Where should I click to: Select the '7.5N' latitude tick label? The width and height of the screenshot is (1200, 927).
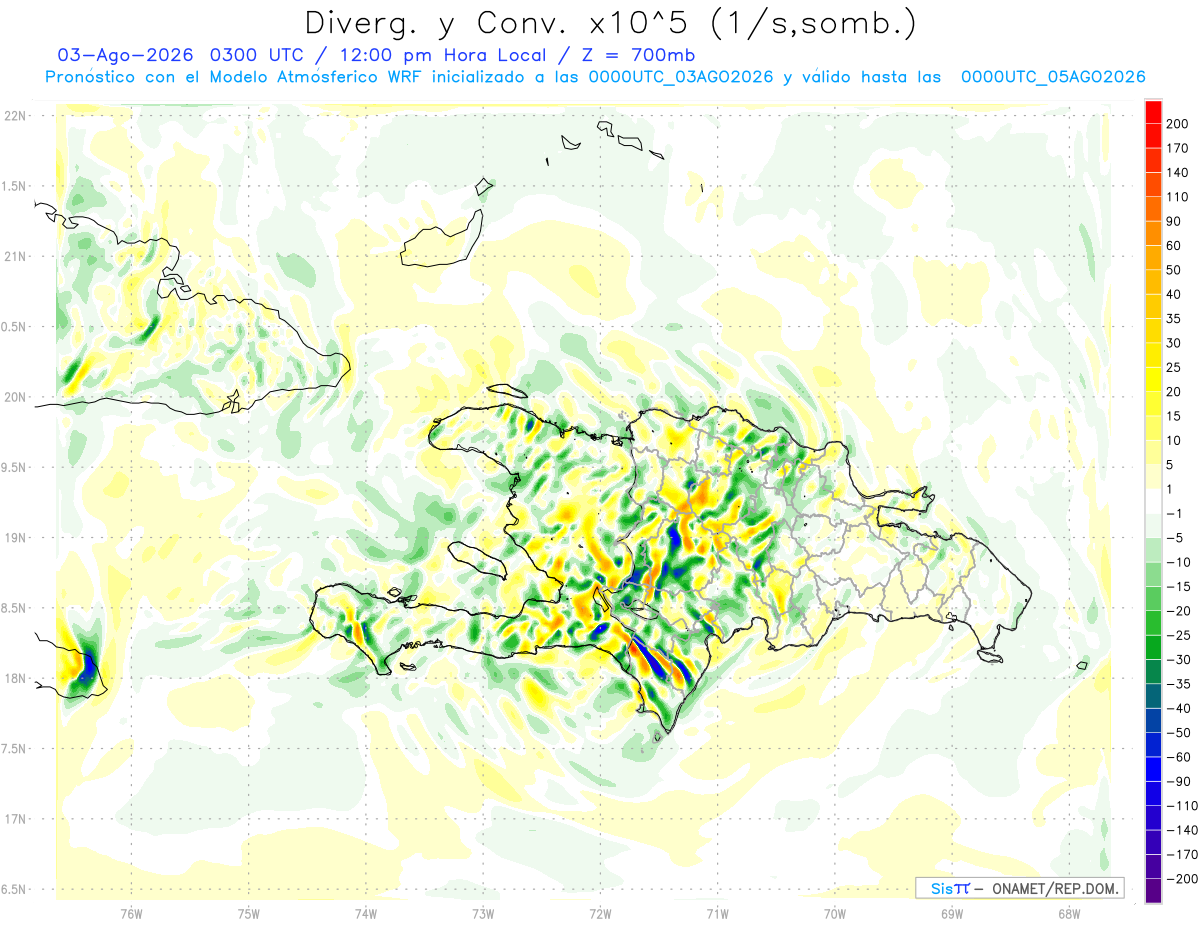[x=15, y=748]
